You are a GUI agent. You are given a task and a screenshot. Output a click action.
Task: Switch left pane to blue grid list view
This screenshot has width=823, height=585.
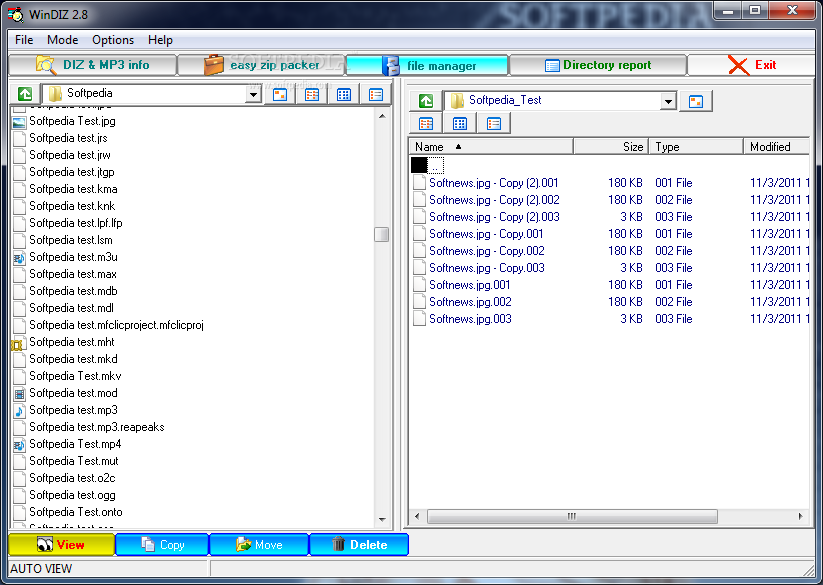click(x=344, y=94)
